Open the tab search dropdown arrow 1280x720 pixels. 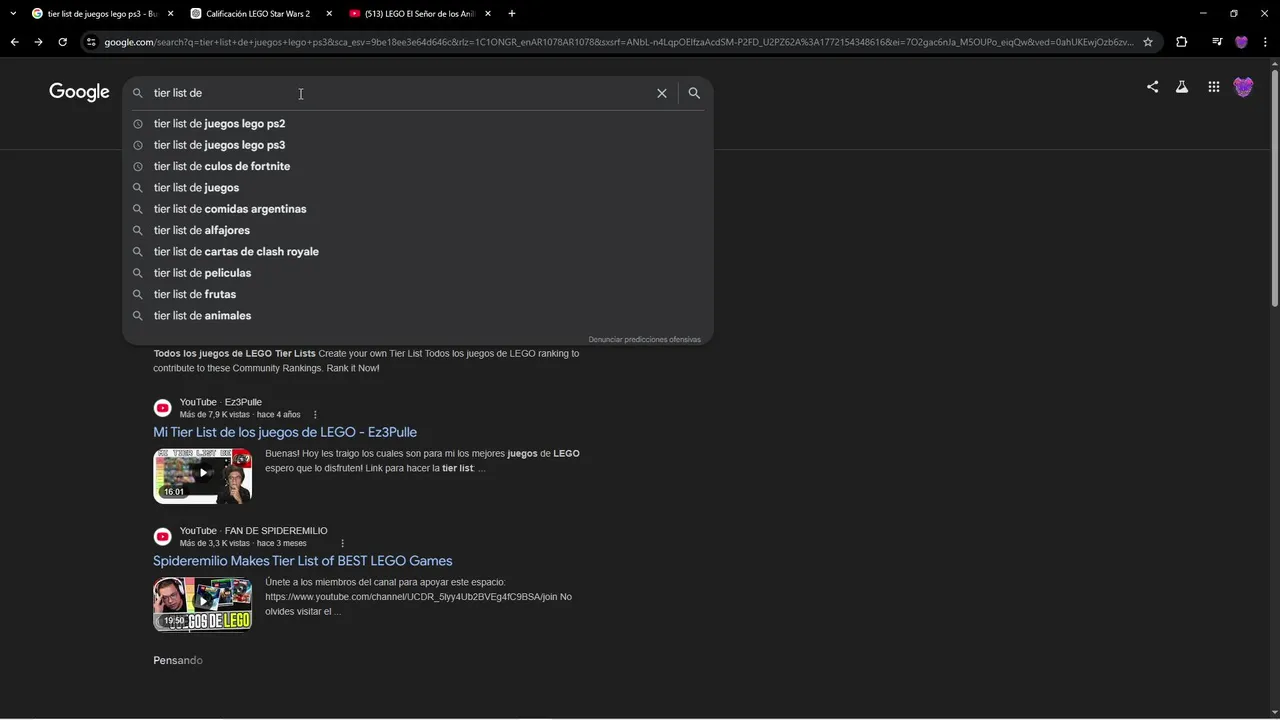pos(13,14)
